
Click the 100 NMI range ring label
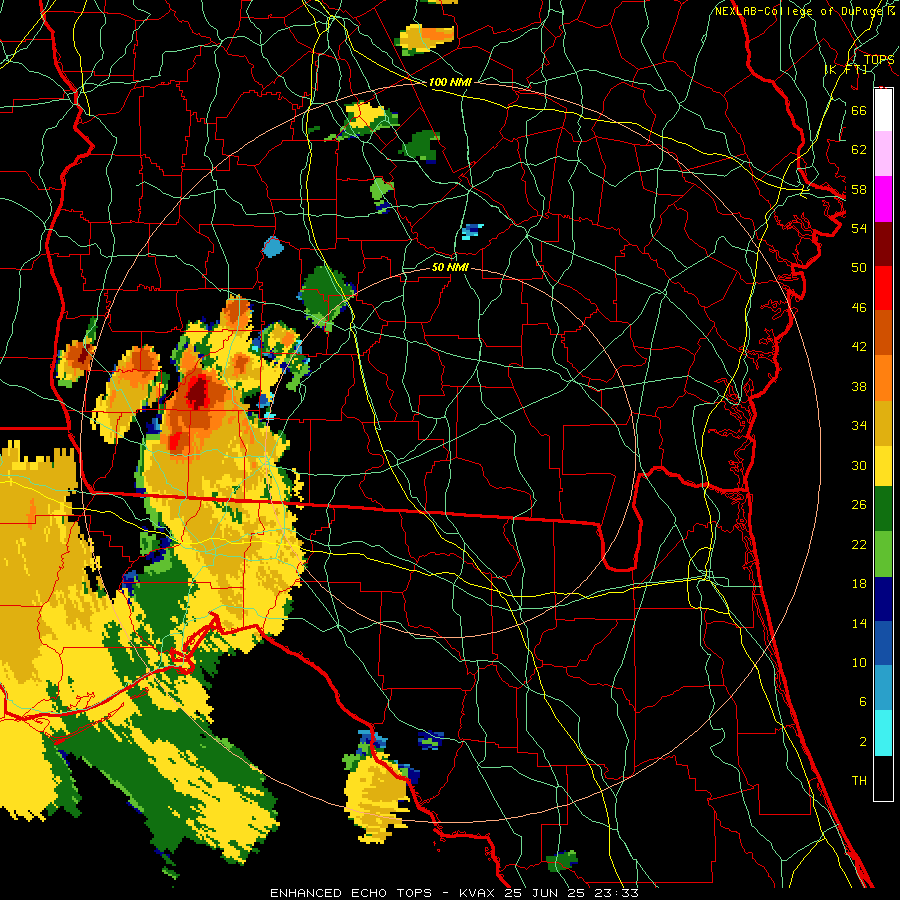(x=450, y=82)
